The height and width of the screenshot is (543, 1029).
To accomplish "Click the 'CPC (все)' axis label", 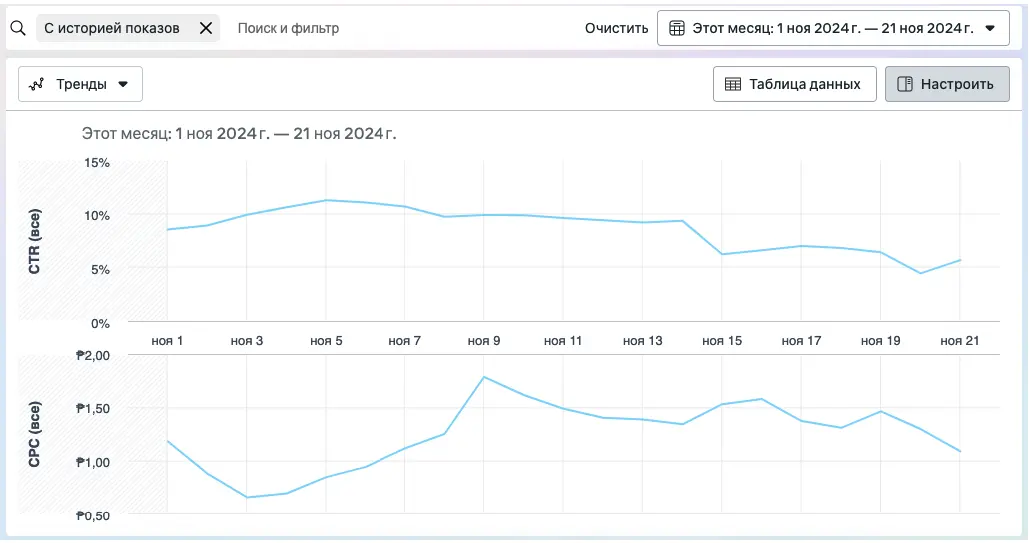I will [x=34, y=434].
